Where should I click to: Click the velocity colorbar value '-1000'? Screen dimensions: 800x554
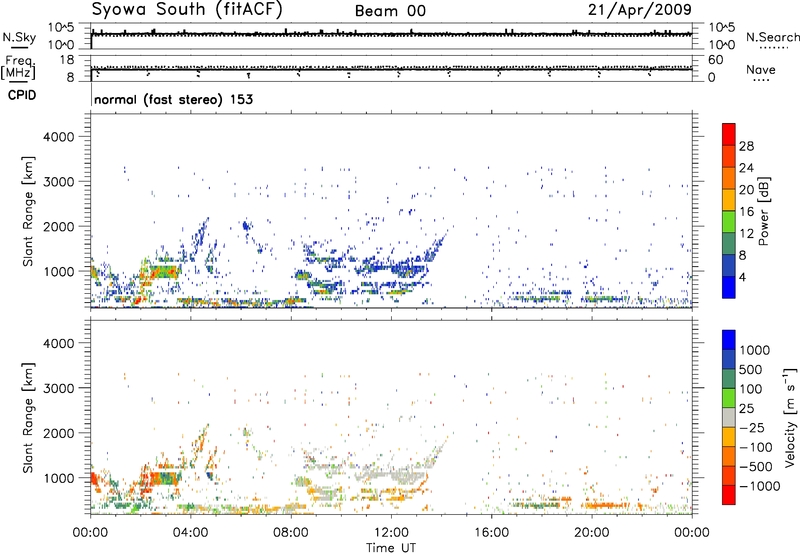760,486
